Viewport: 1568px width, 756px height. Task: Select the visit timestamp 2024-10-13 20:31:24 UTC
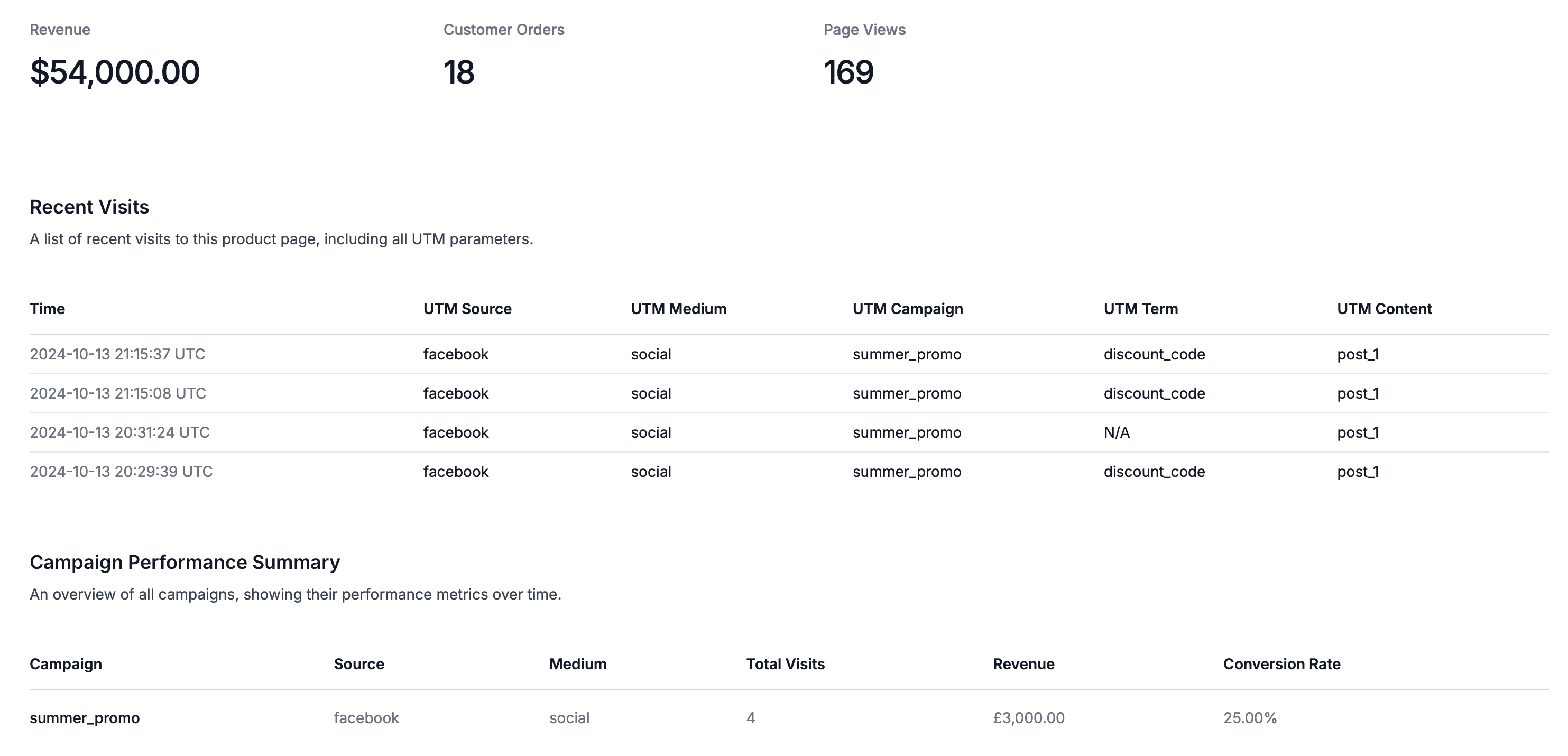click(120, 432)
